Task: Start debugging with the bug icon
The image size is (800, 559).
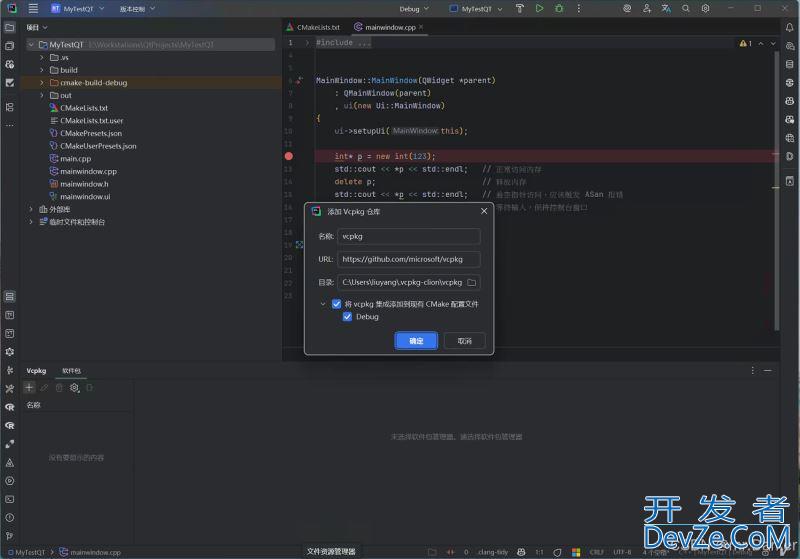Action: [x=559, y=8]
